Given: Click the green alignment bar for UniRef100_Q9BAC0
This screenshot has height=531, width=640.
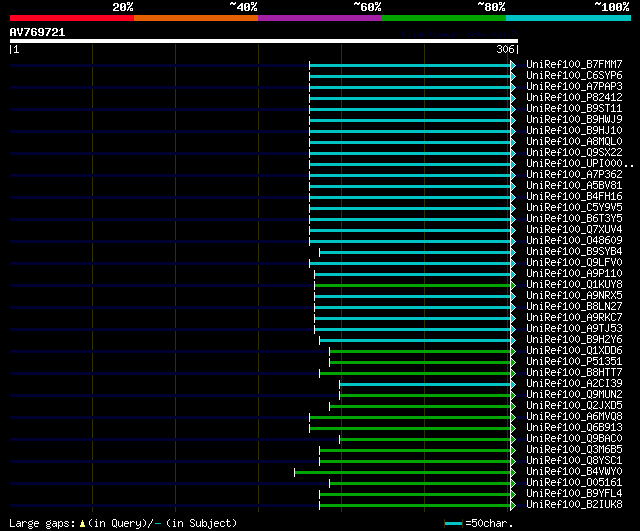Looking at the screenshot, I should 425,440.
